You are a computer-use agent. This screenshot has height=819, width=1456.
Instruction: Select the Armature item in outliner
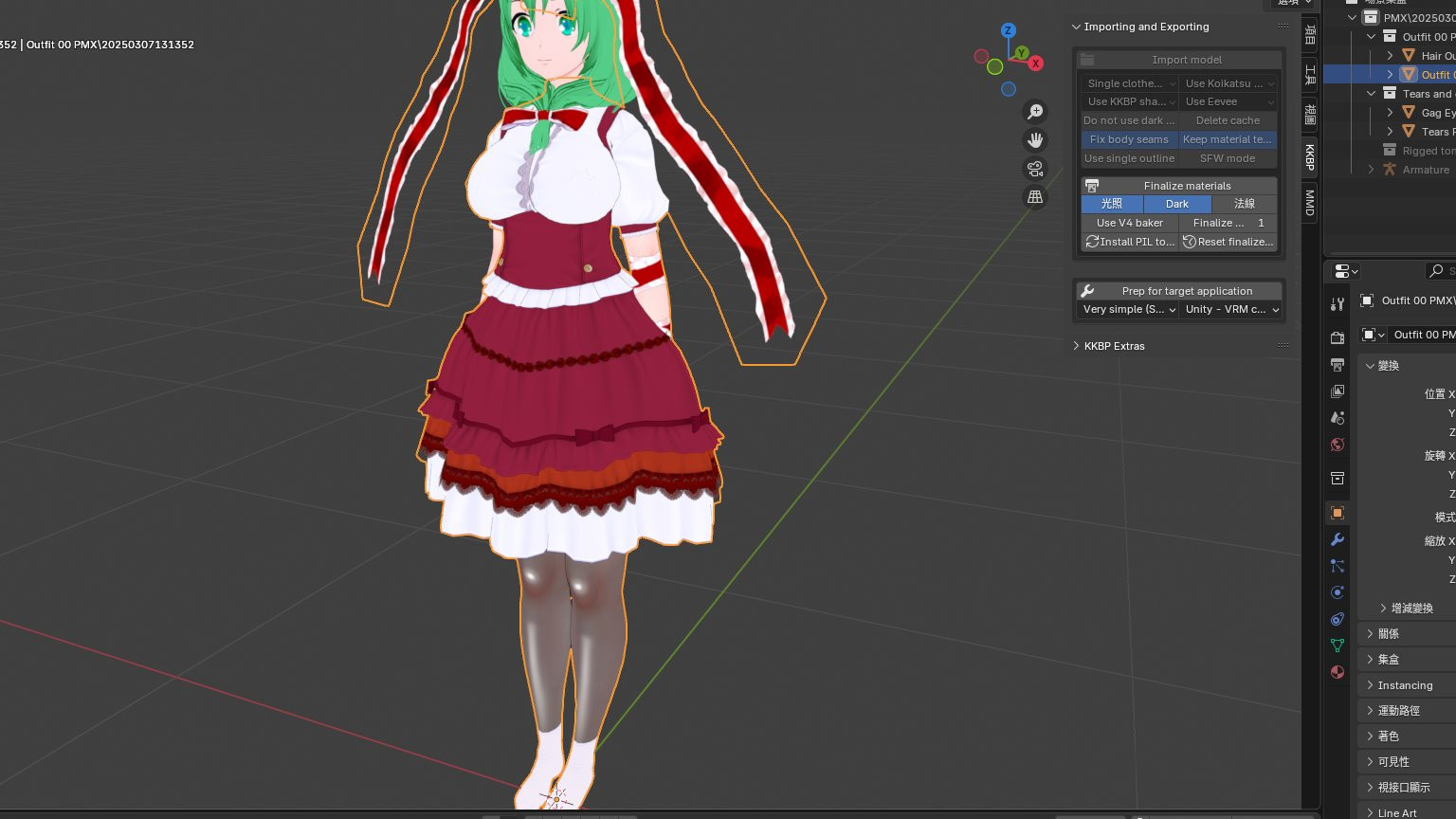1425,170
